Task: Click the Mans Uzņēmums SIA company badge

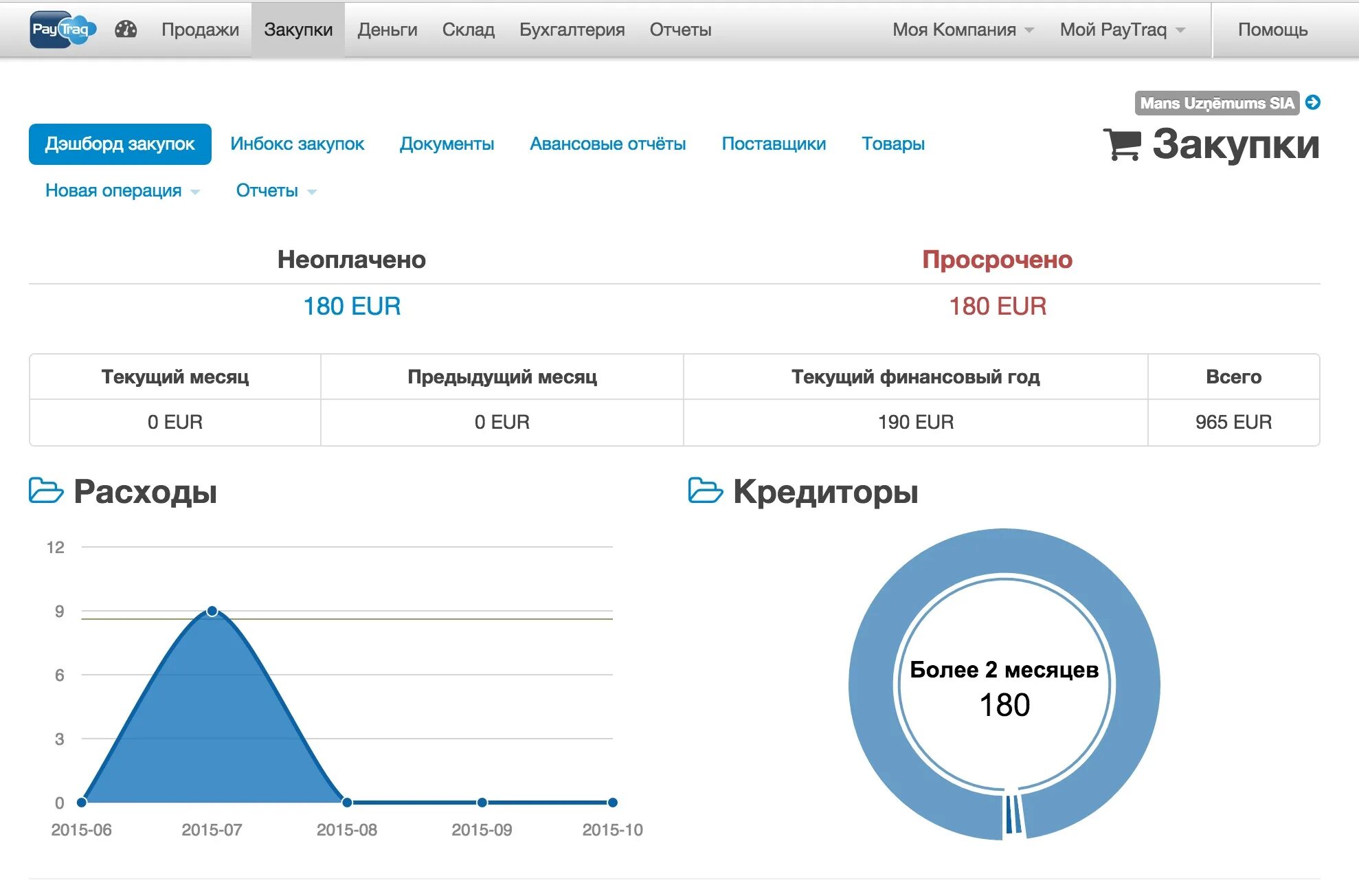Action: pyautogui.click(x=1216, y=103)
